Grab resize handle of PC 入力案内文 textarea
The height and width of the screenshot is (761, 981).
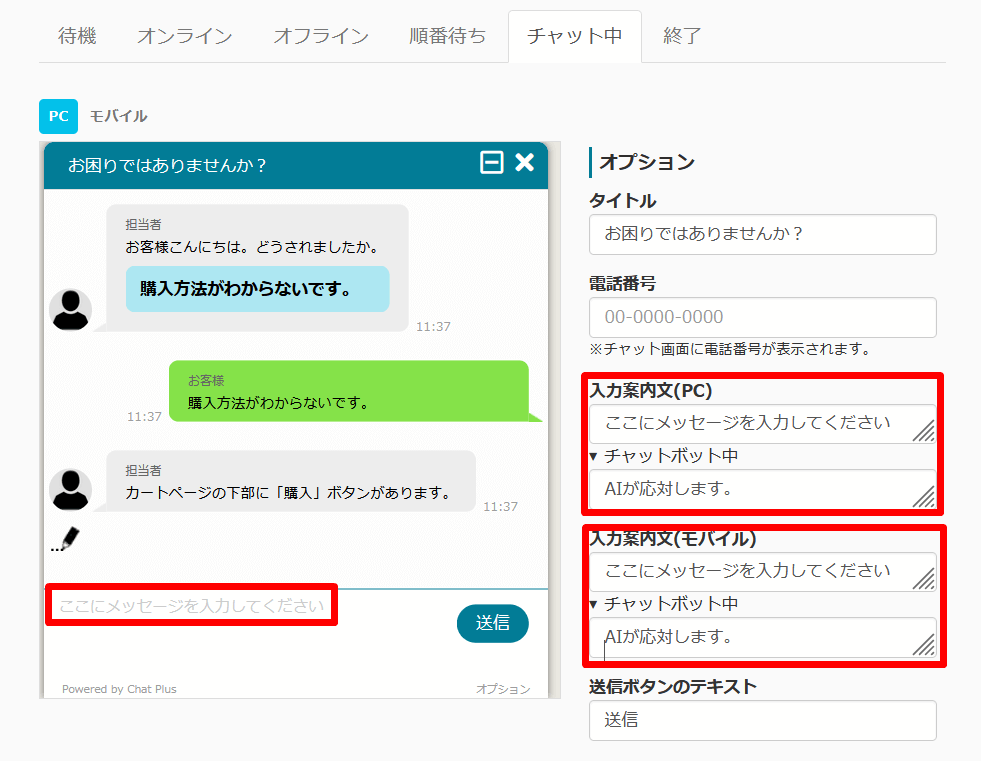tap(924, 431)
